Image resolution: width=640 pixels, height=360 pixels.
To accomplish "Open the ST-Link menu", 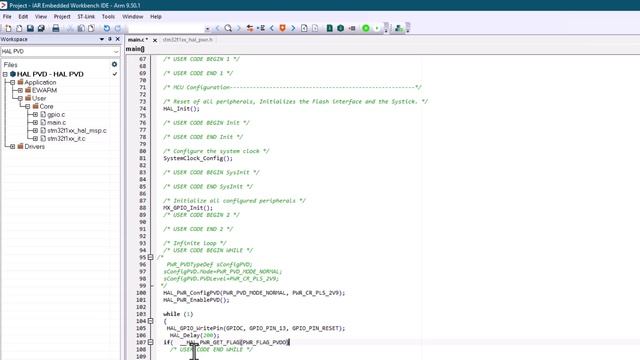I will click(86, 17).
